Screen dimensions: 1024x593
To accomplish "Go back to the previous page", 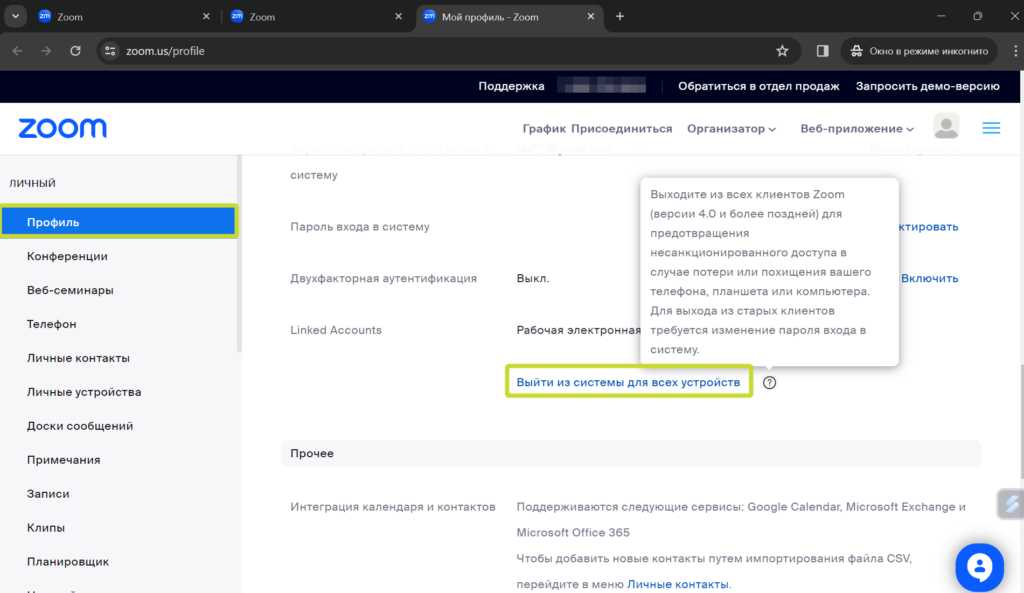I will [x=18, y=51].
